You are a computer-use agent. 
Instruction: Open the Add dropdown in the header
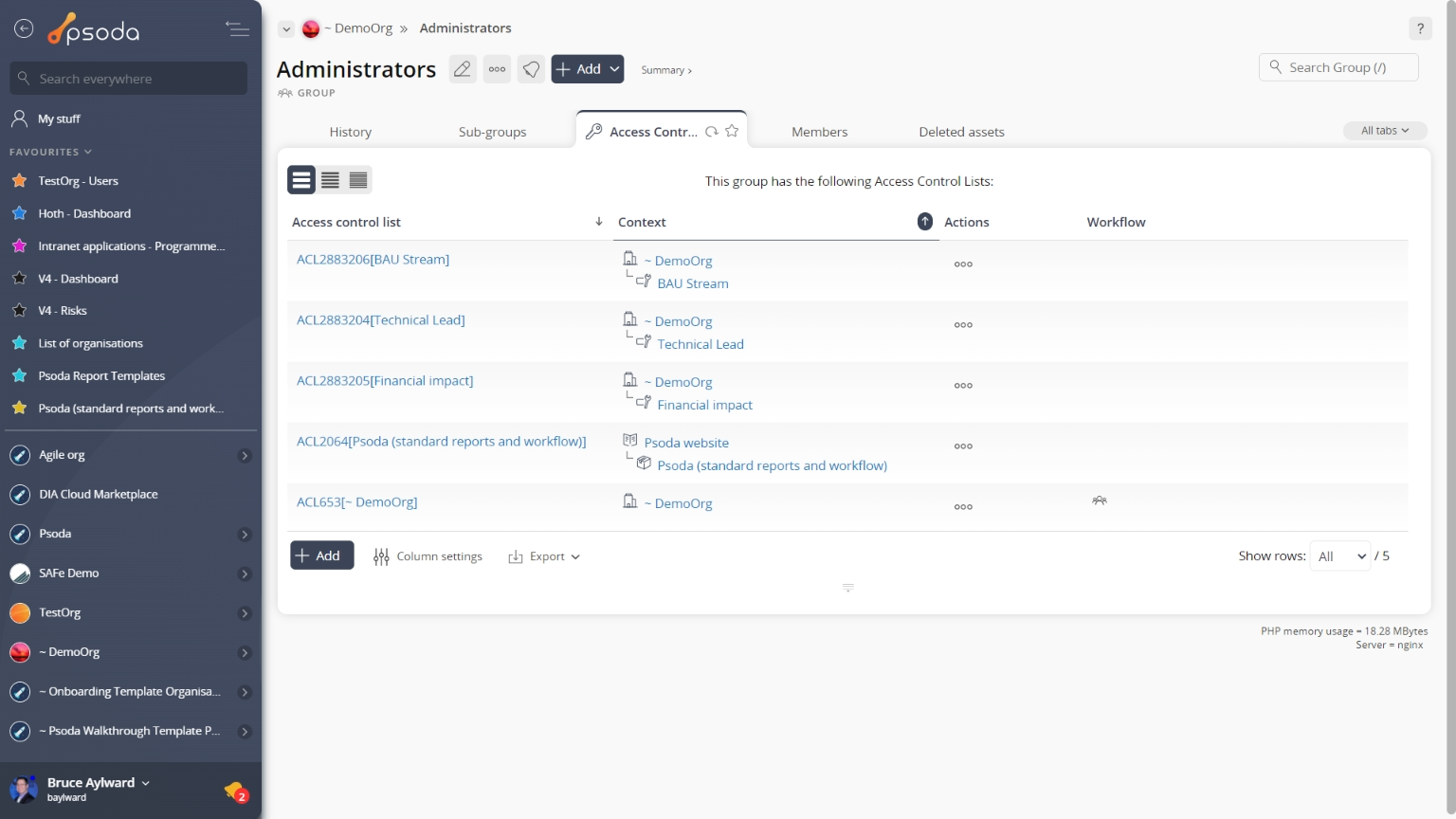click(x=588, y=69)
